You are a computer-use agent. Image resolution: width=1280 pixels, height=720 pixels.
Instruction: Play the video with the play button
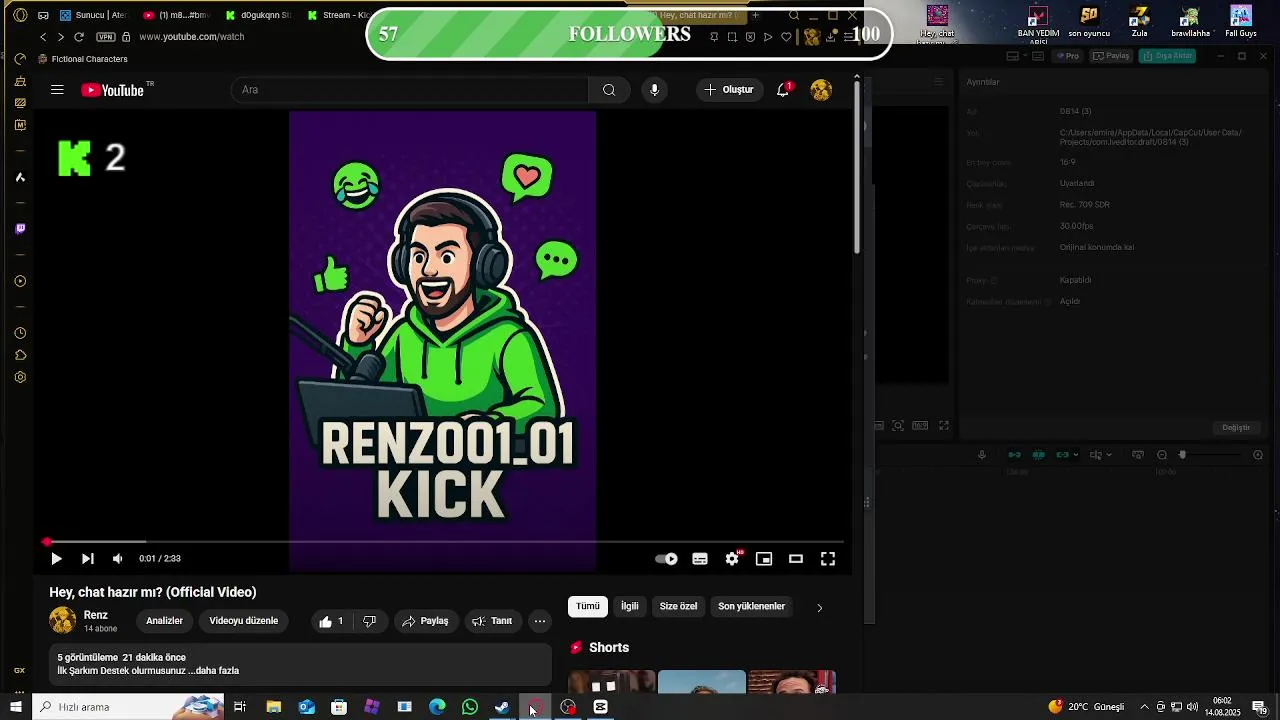56,559
